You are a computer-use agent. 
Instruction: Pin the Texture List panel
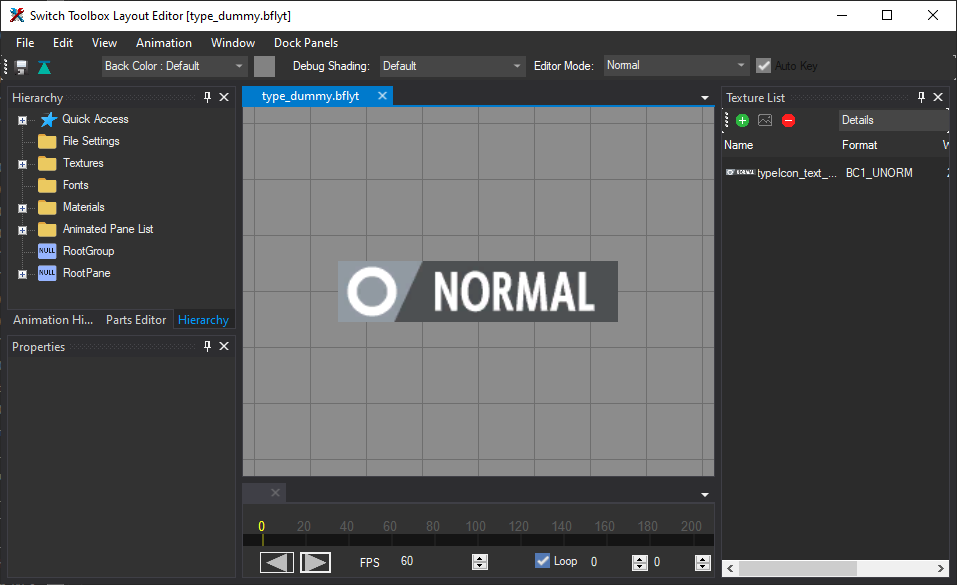(x=921, y=97)
